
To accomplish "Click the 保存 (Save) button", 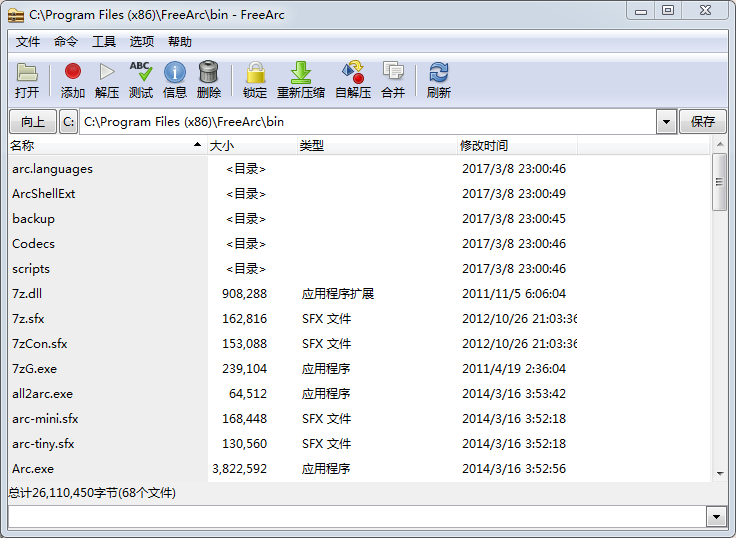I will pos(703,122).
